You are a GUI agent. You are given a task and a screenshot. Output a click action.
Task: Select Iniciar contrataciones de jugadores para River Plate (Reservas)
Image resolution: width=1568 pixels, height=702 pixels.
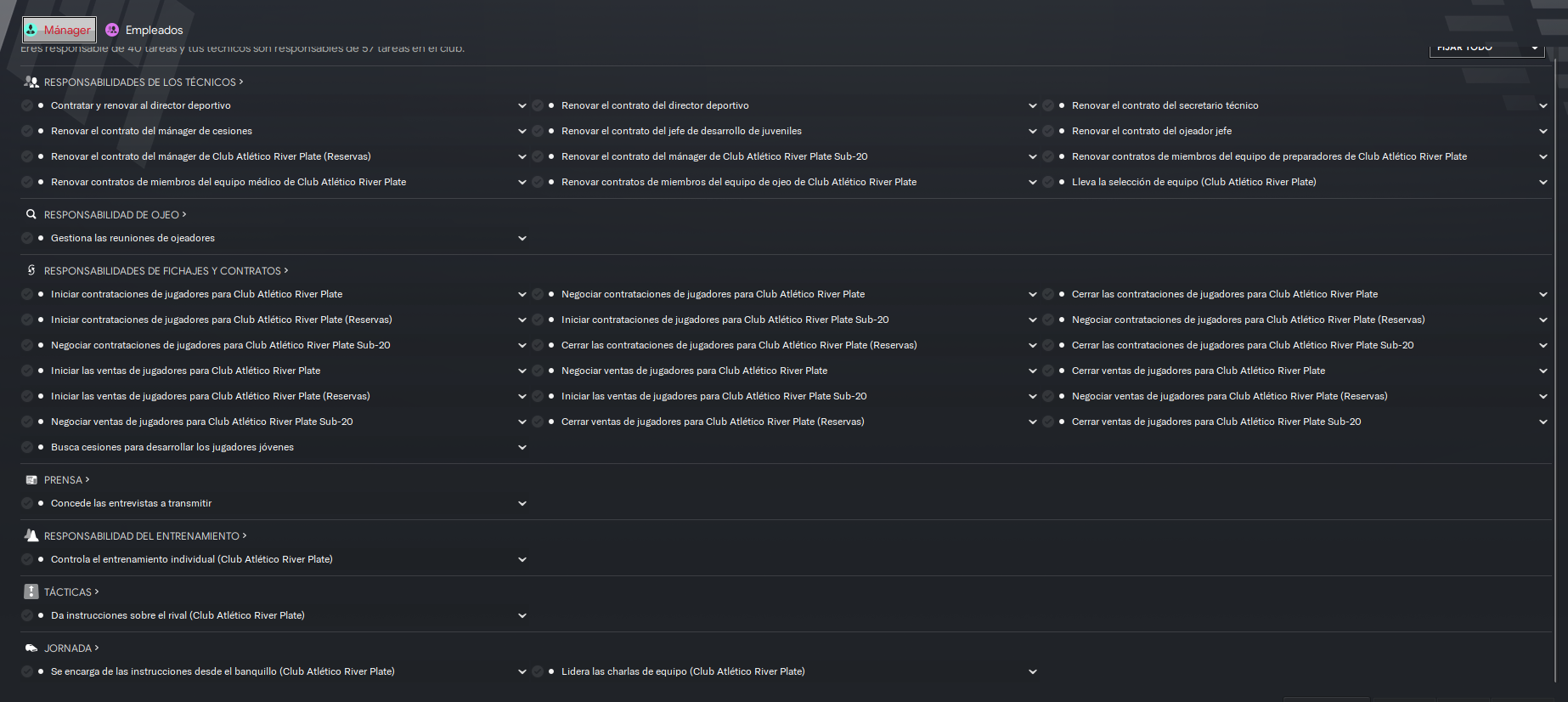tap(222, 320)
